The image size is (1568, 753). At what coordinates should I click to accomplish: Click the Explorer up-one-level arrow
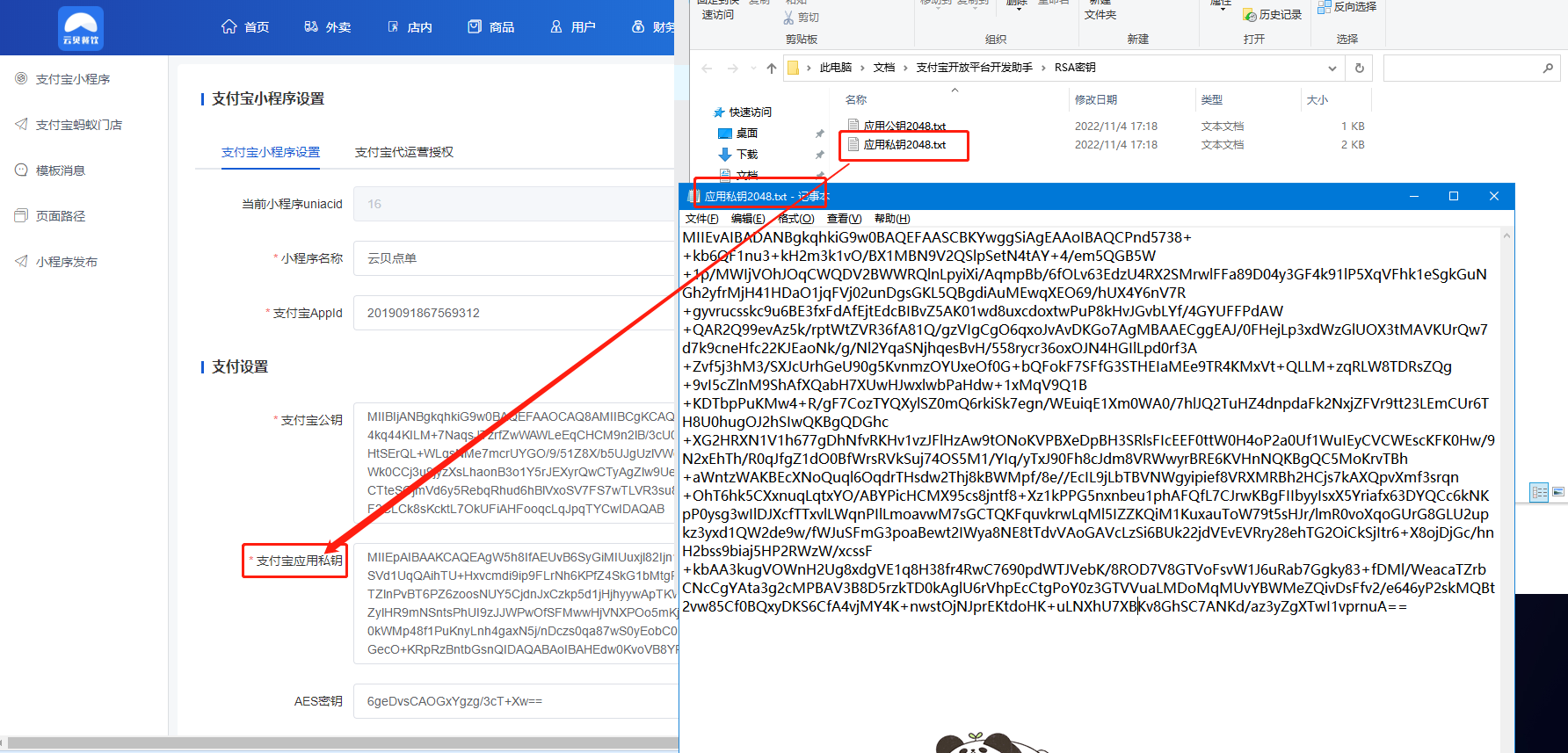[x=772, y=68]
